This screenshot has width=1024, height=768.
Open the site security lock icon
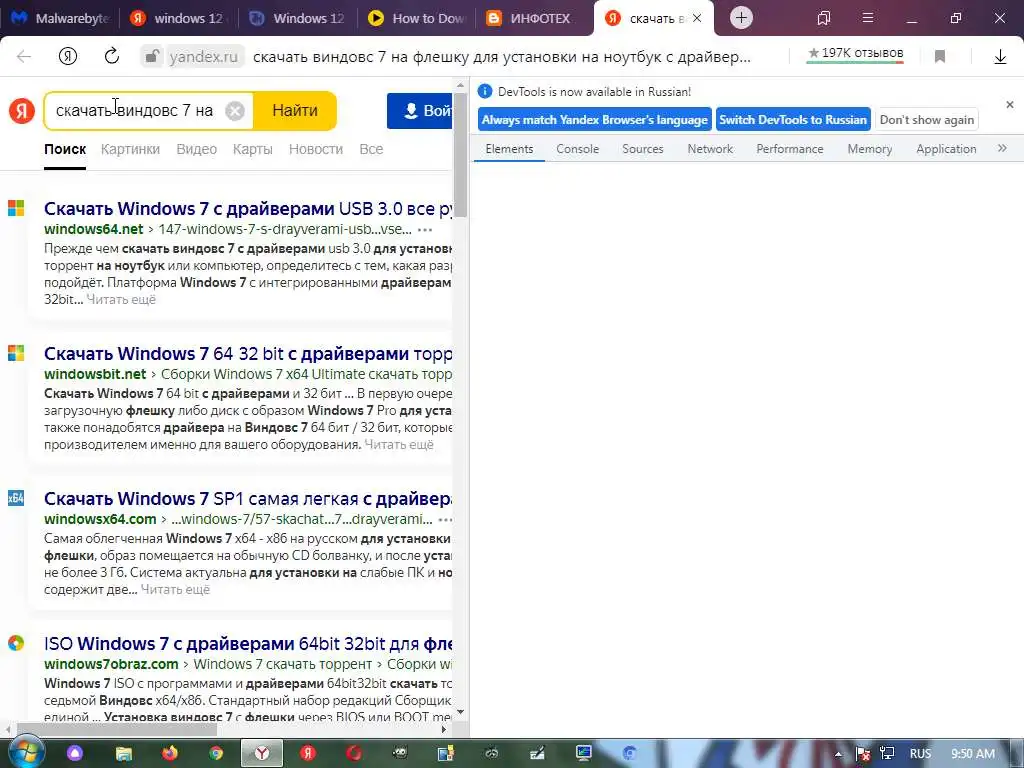[x=152, y=57]
